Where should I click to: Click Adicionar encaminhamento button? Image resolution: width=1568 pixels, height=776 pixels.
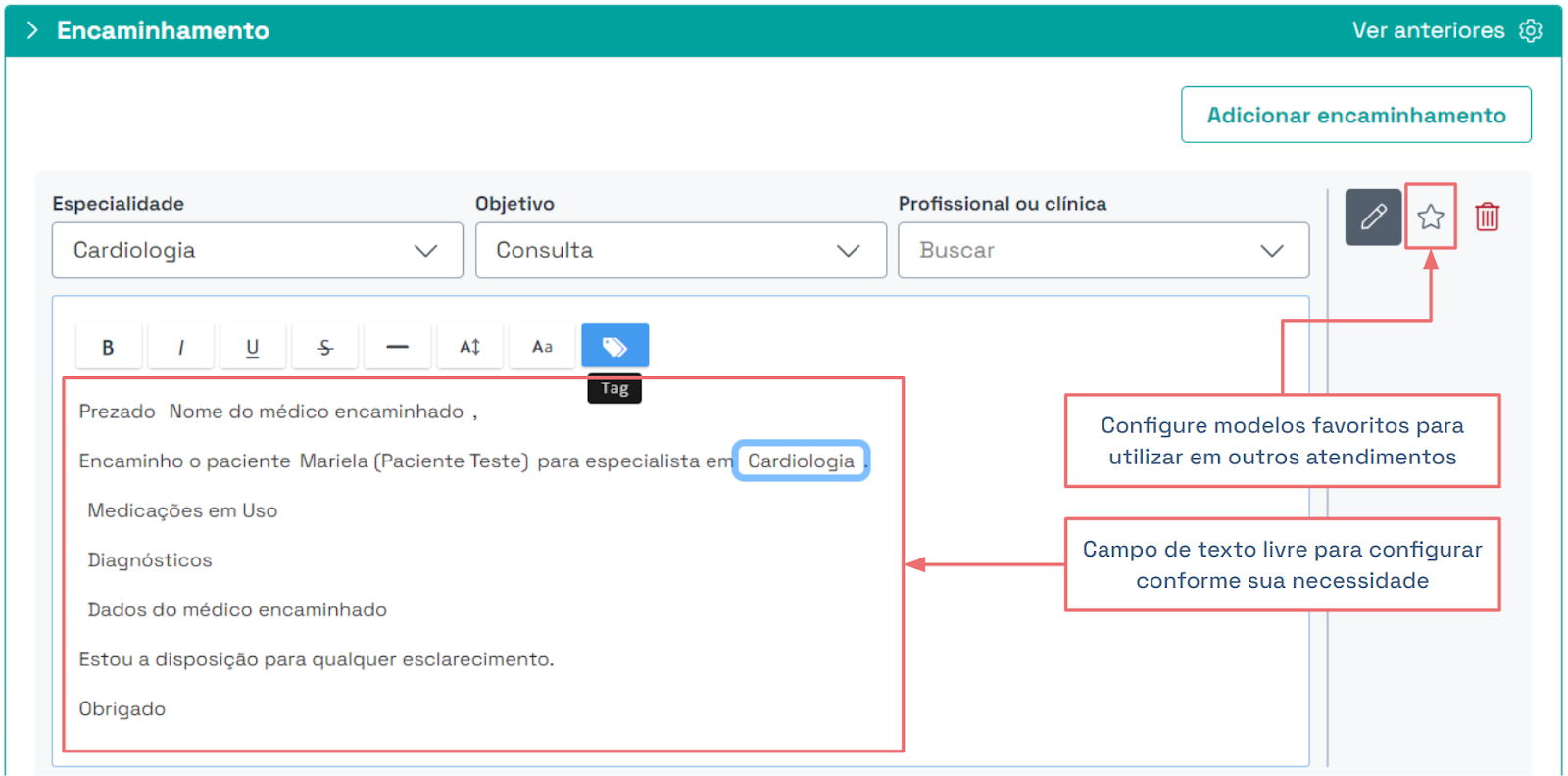point(1355,115)
